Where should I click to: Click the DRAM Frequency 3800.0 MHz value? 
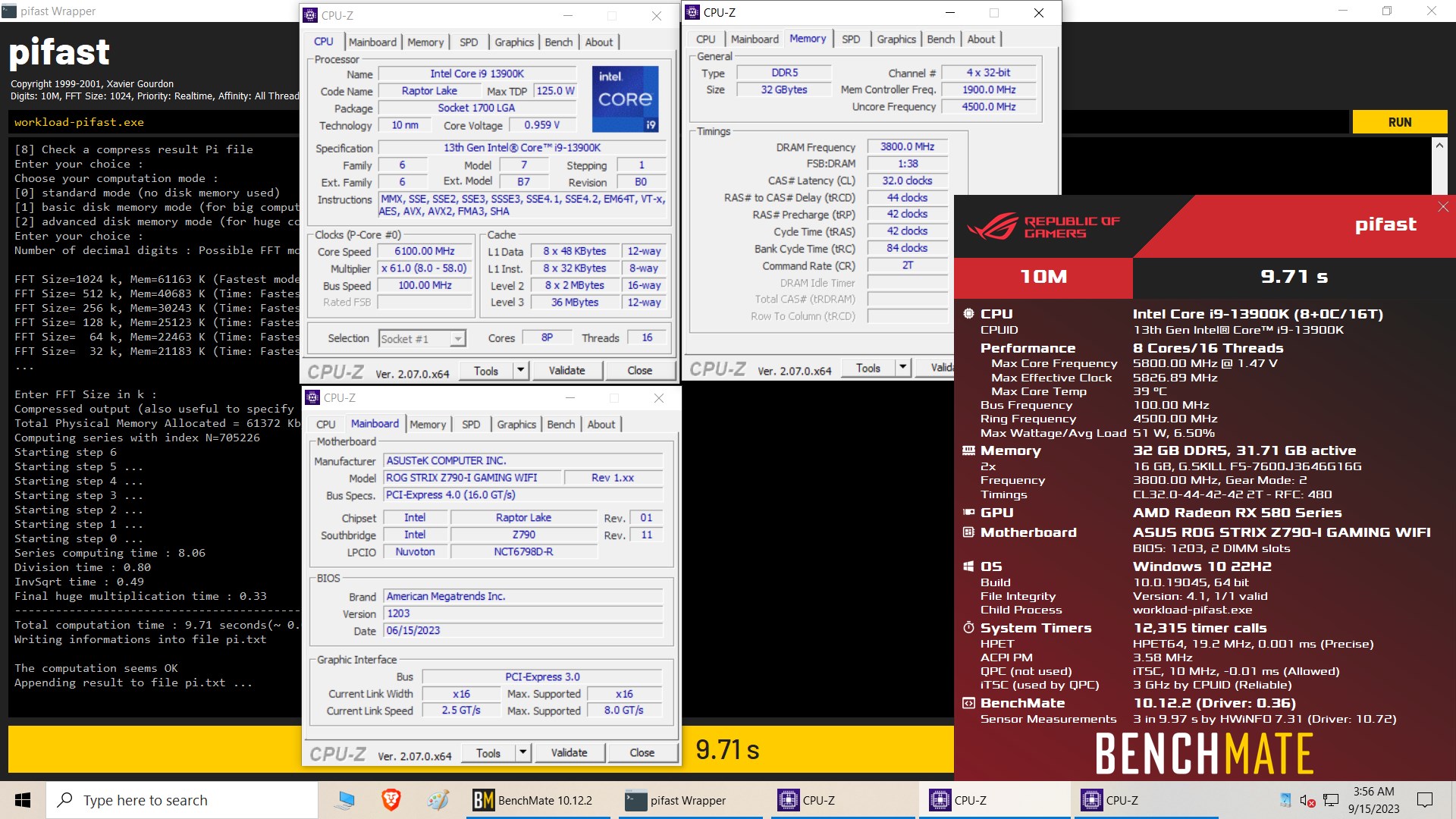(x=907, y=146)
